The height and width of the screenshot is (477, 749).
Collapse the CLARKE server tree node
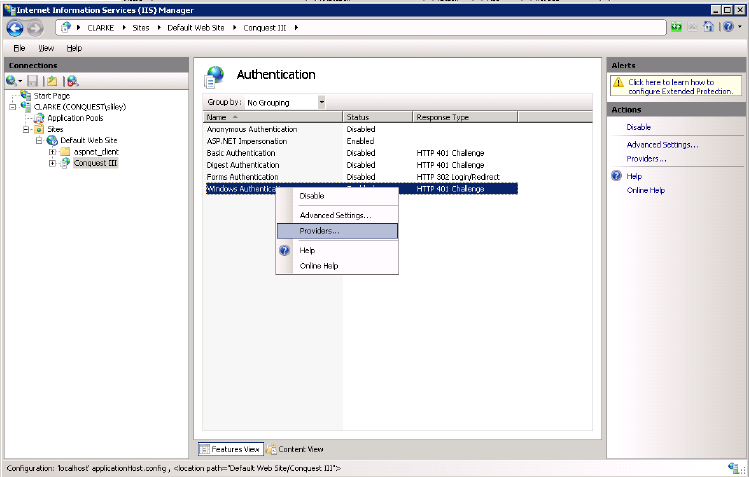tap(12, 107)
